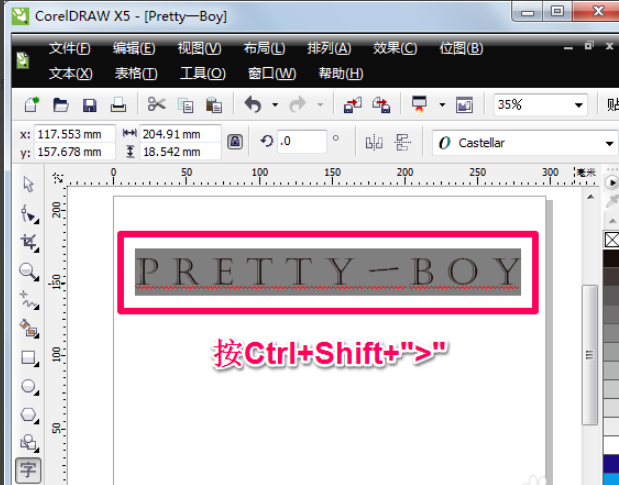Choose the no-fill X color swatch
Screen dimensions: 619x485
pyautogui.click(x=611, y=240)
